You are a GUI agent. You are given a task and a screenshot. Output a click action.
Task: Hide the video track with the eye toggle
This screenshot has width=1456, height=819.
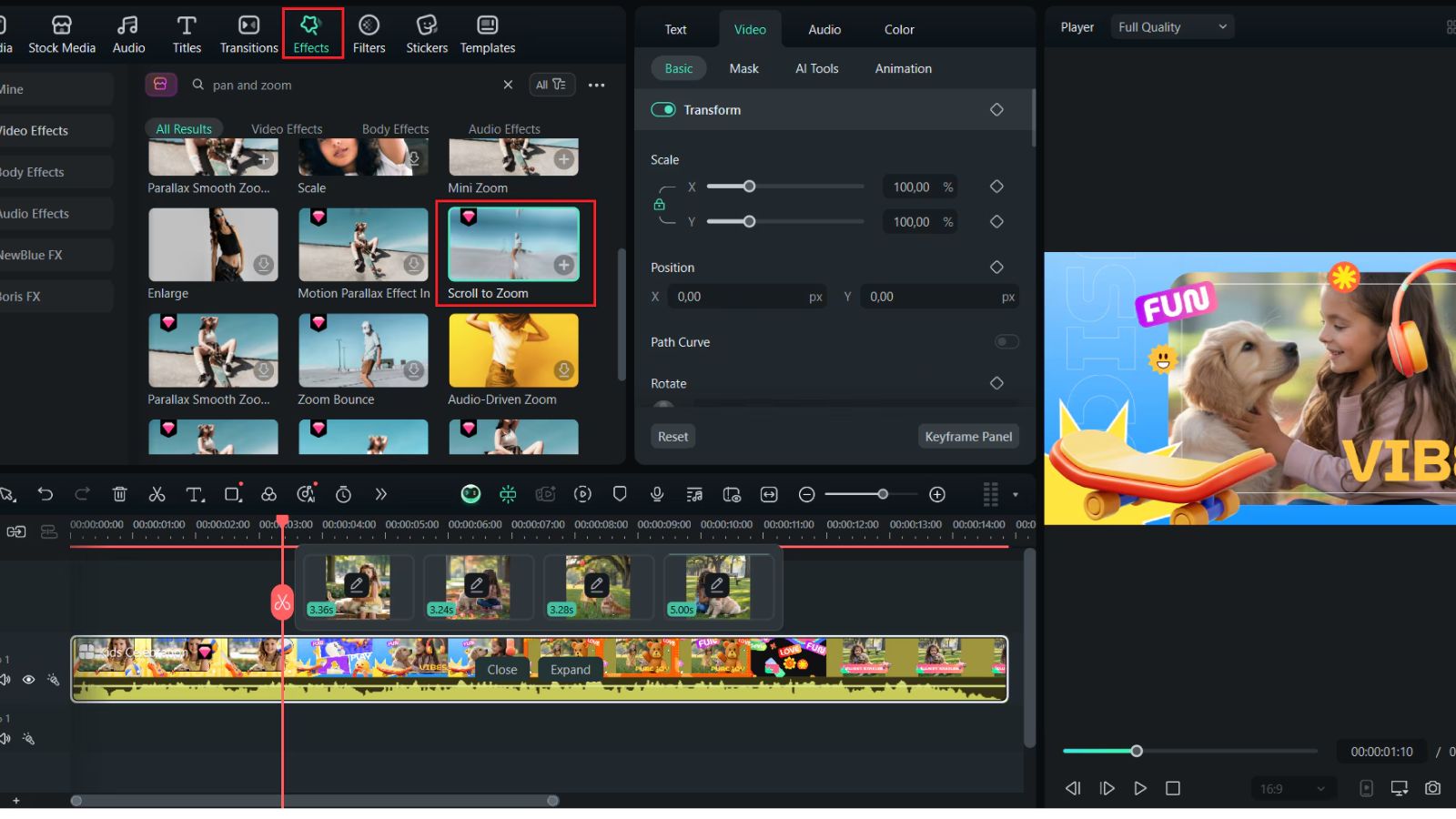click(x=30, y=679)
